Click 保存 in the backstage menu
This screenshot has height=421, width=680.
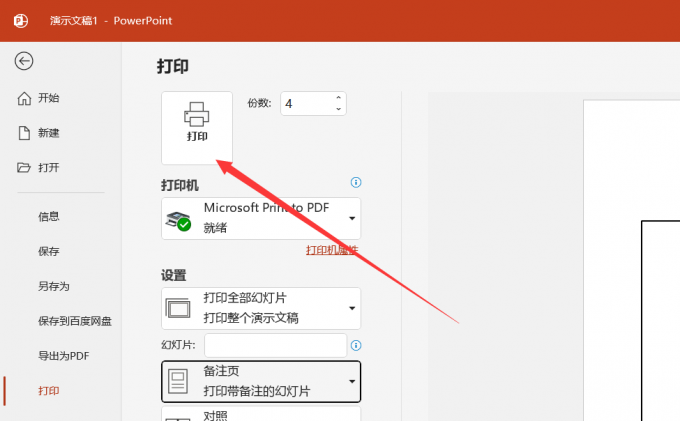point(49,251)
